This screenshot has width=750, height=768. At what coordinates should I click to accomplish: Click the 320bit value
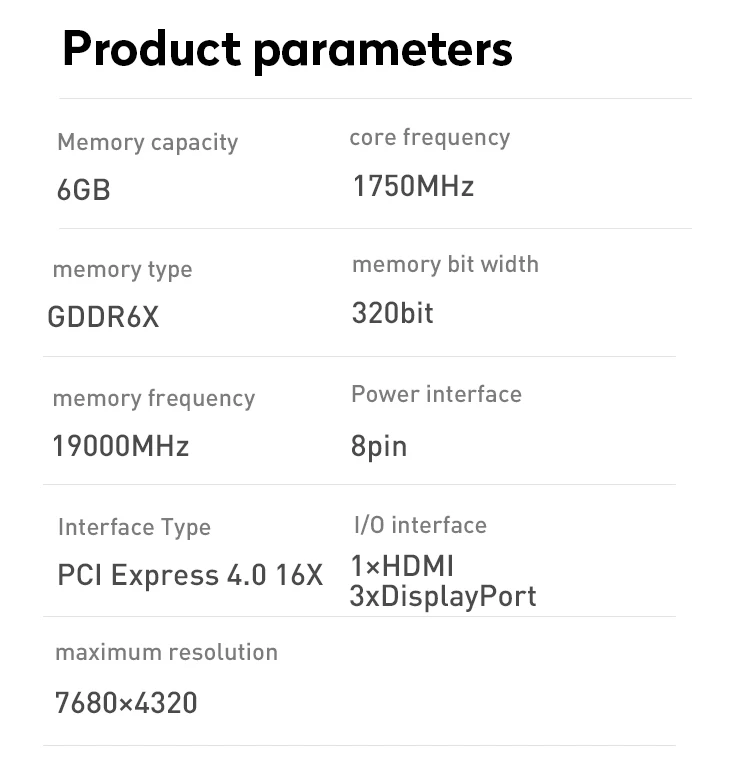392,313
